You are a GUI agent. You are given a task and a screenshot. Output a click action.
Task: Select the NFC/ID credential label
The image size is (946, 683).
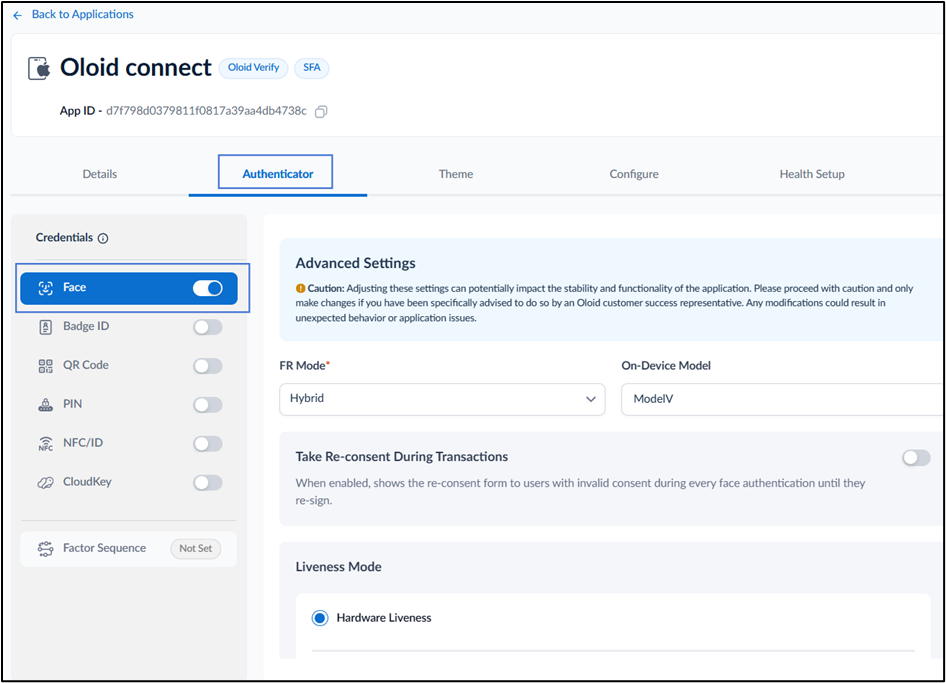point(83,443)
